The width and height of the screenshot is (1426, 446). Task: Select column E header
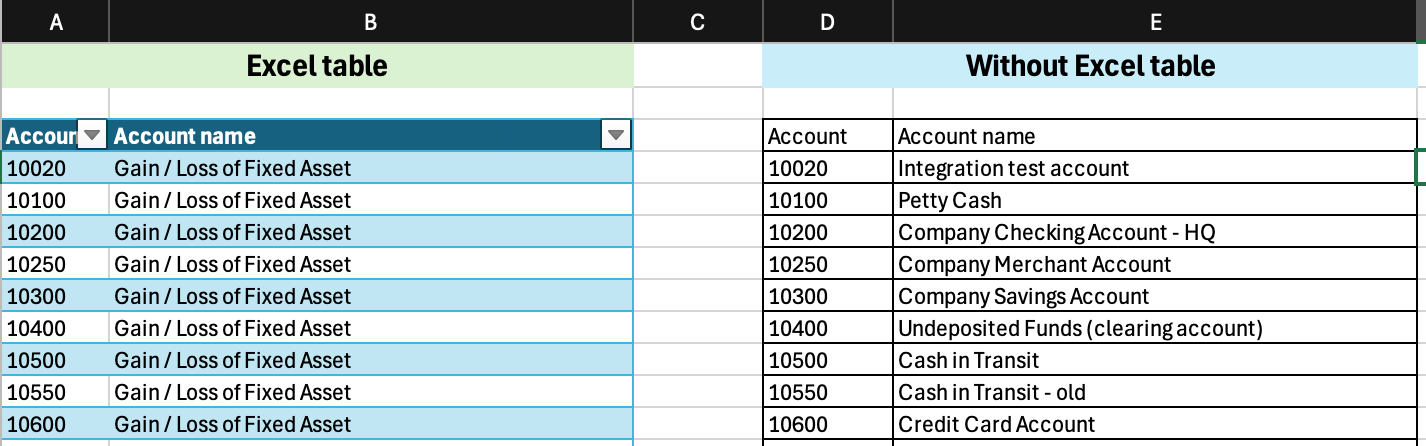tap(1155, 21)
